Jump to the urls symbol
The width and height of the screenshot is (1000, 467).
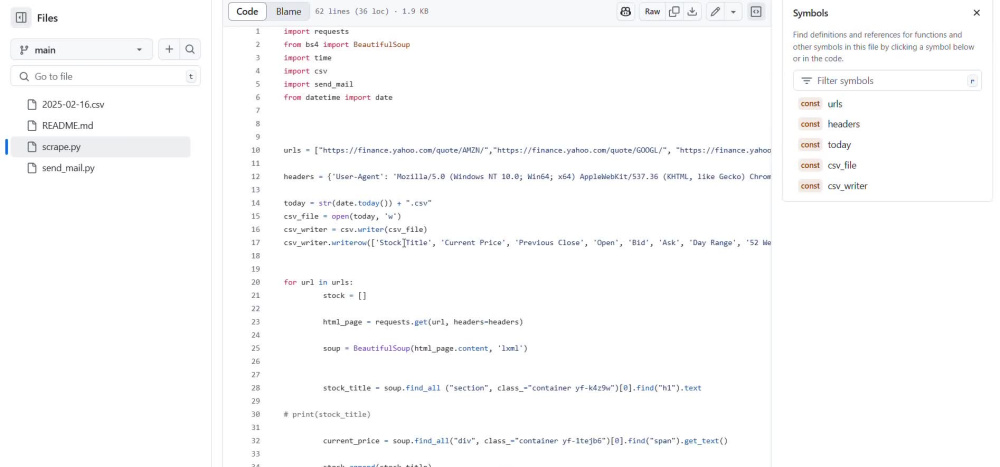(835, 104)
